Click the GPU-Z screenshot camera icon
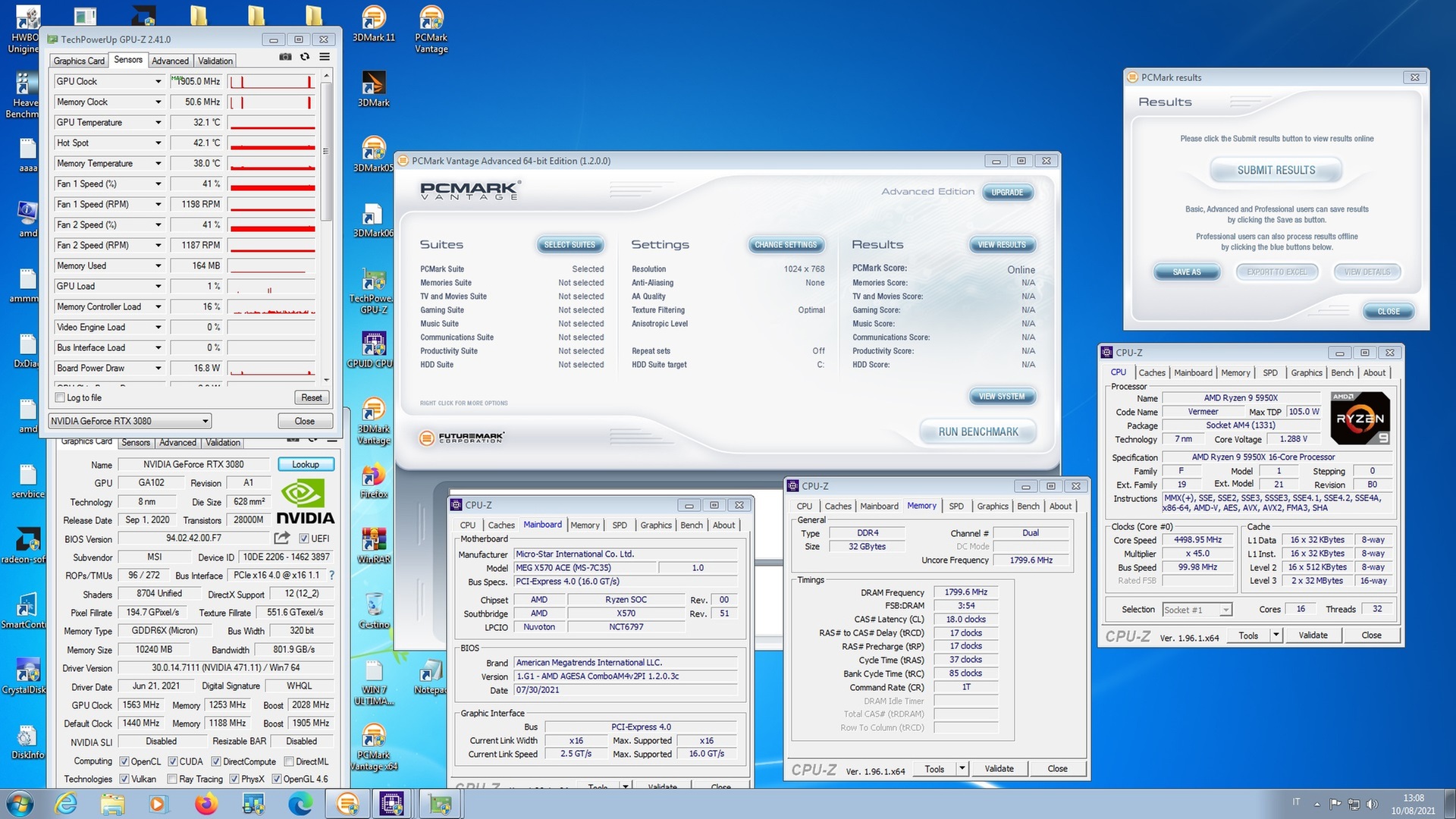 pos(285,57)
